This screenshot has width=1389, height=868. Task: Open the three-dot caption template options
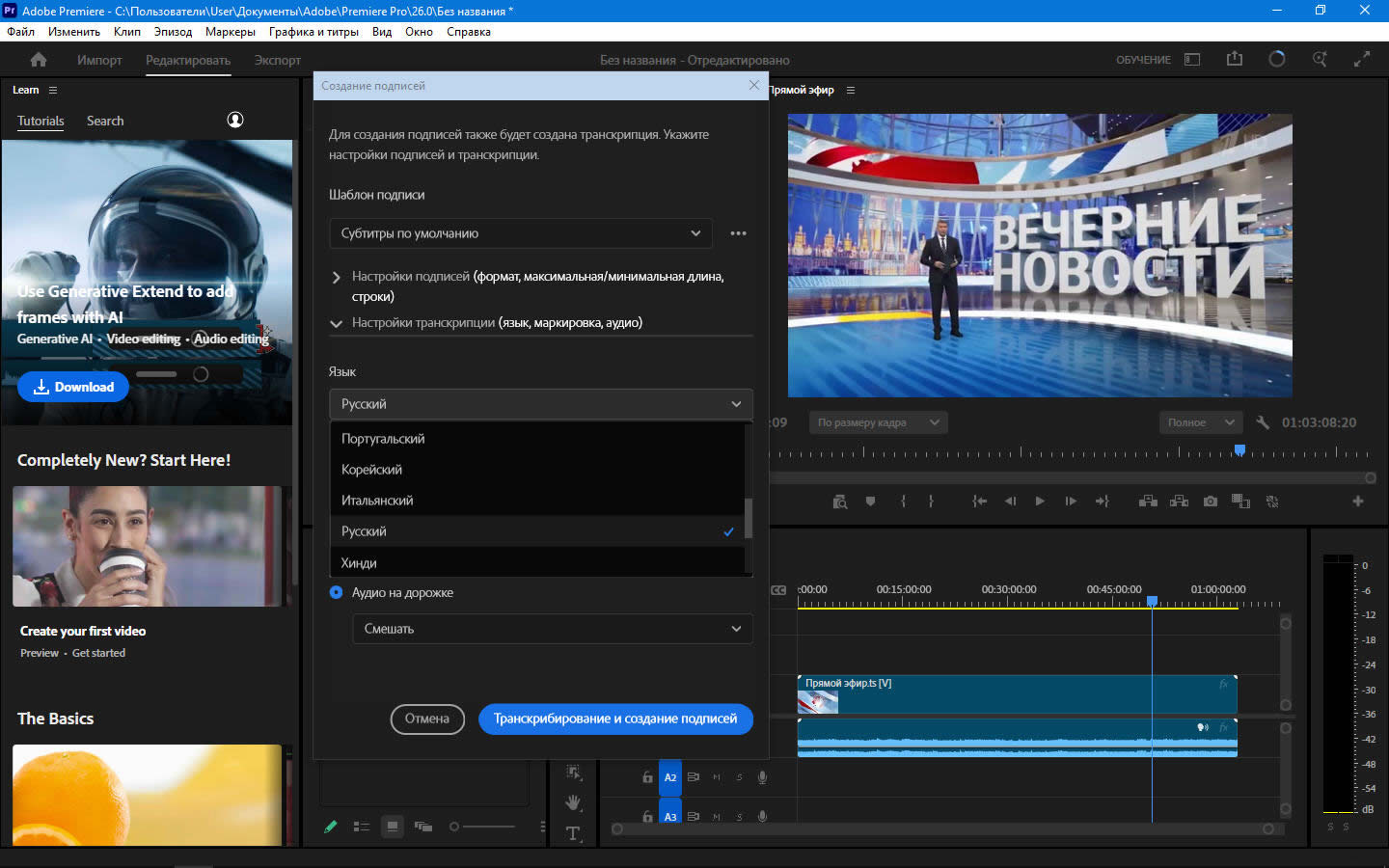pos(738,233)
